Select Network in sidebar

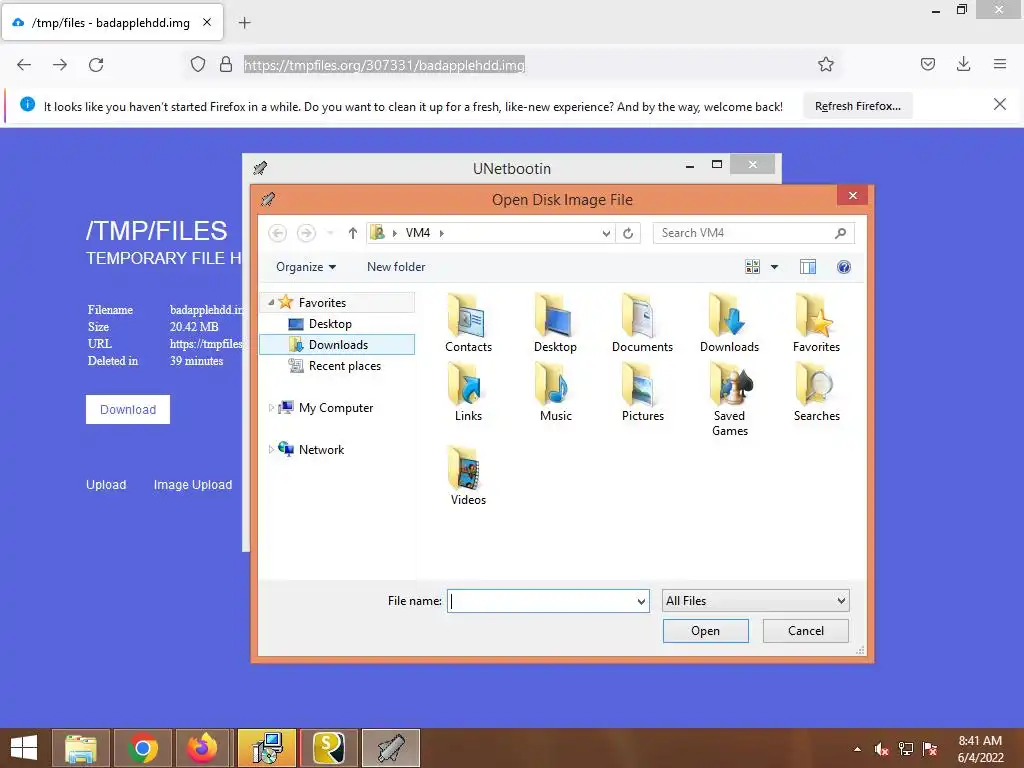click(x=321, y=449)
